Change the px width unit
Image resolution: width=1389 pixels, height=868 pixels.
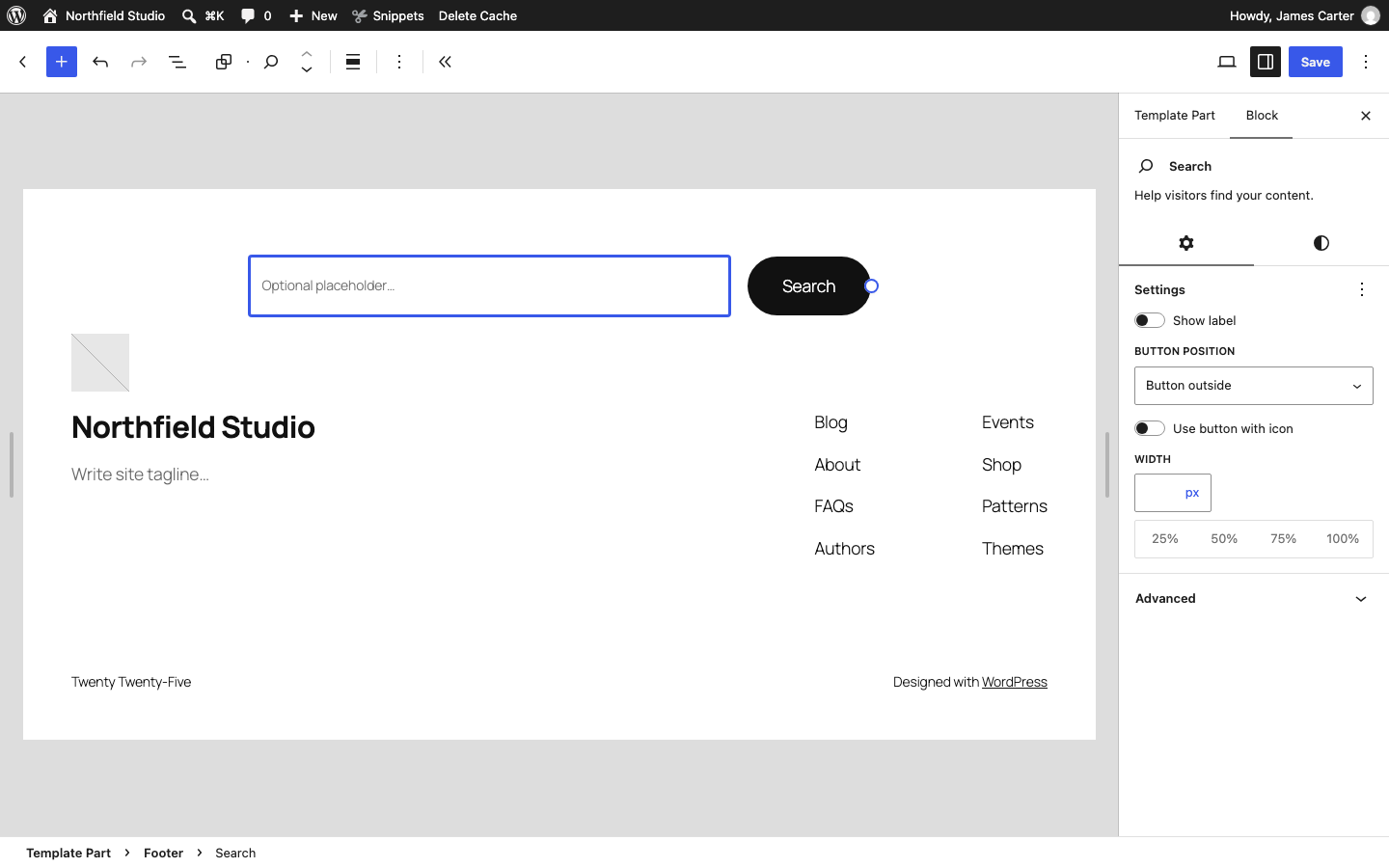1192,493
